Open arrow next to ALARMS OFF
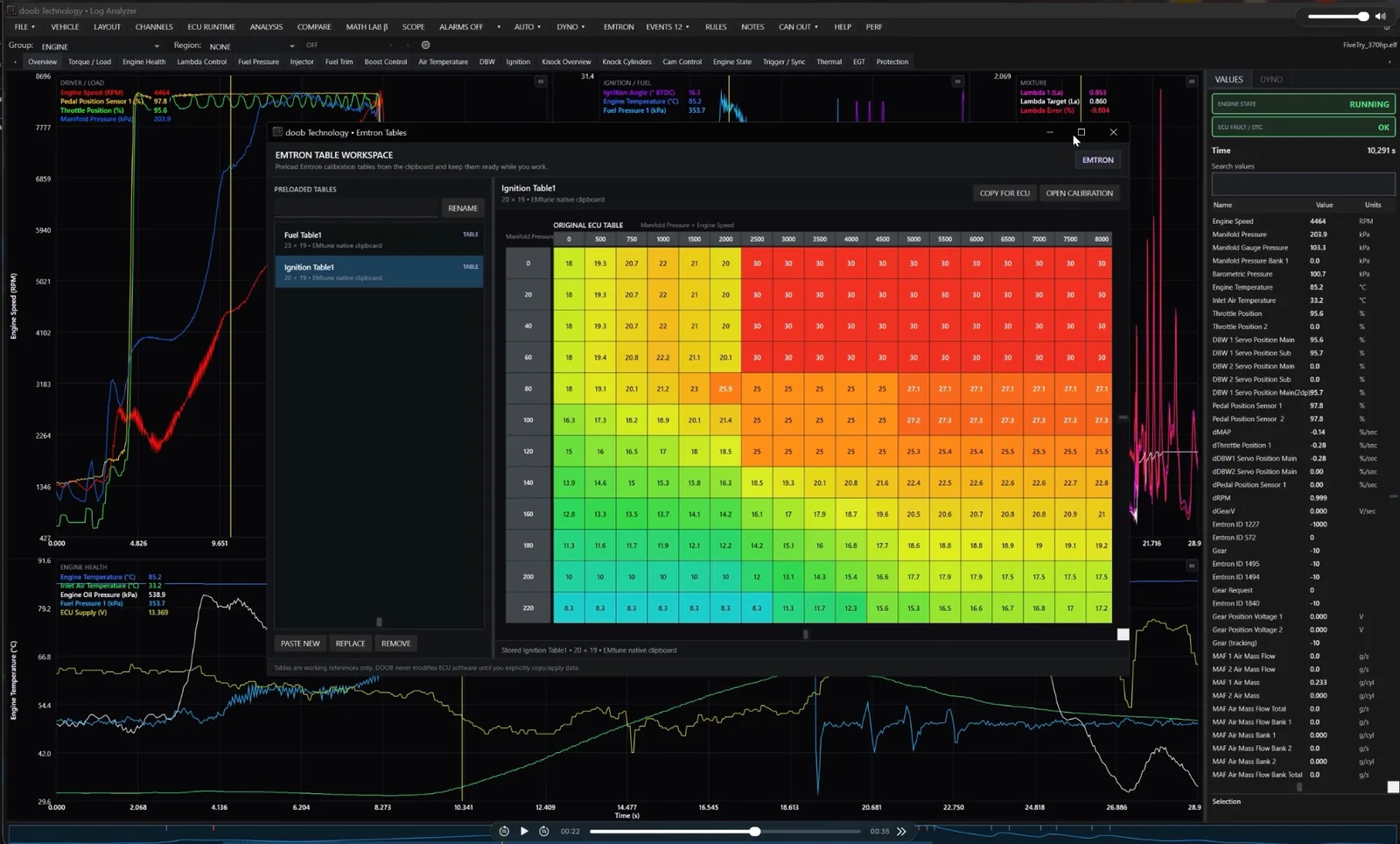Image resolution: width=1400 pixels, height=844 pixels. tap(499, 27)
